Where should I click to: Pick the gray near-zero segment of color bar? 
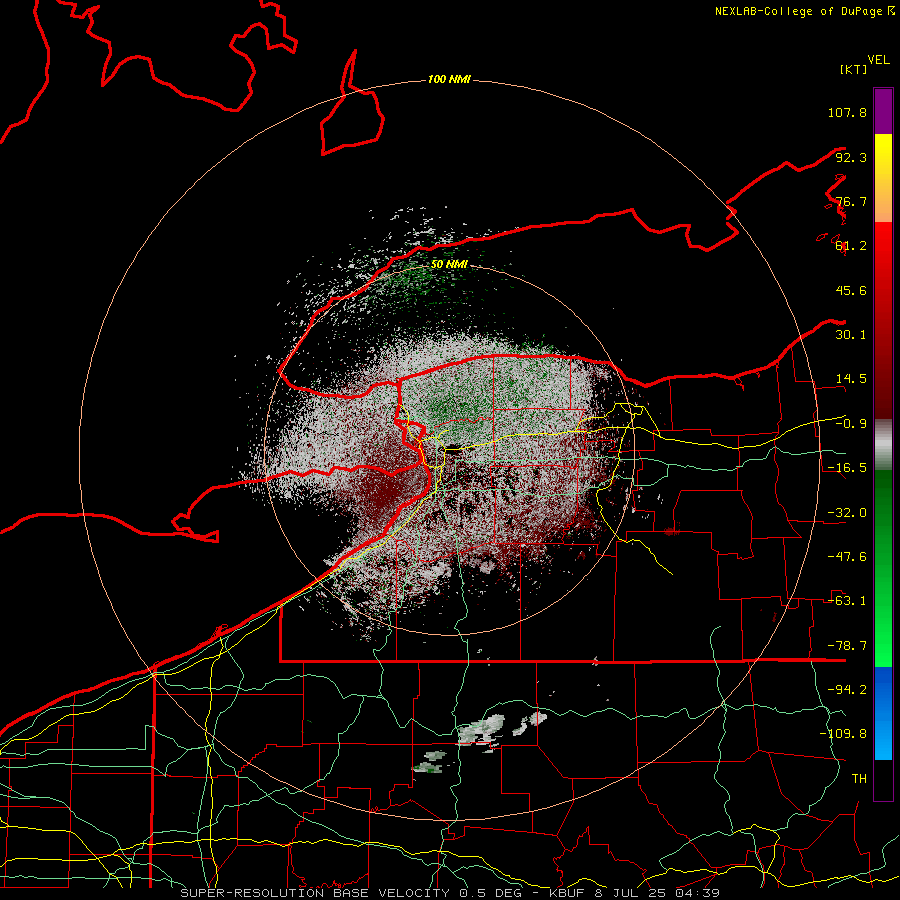(x=883, y=444)
